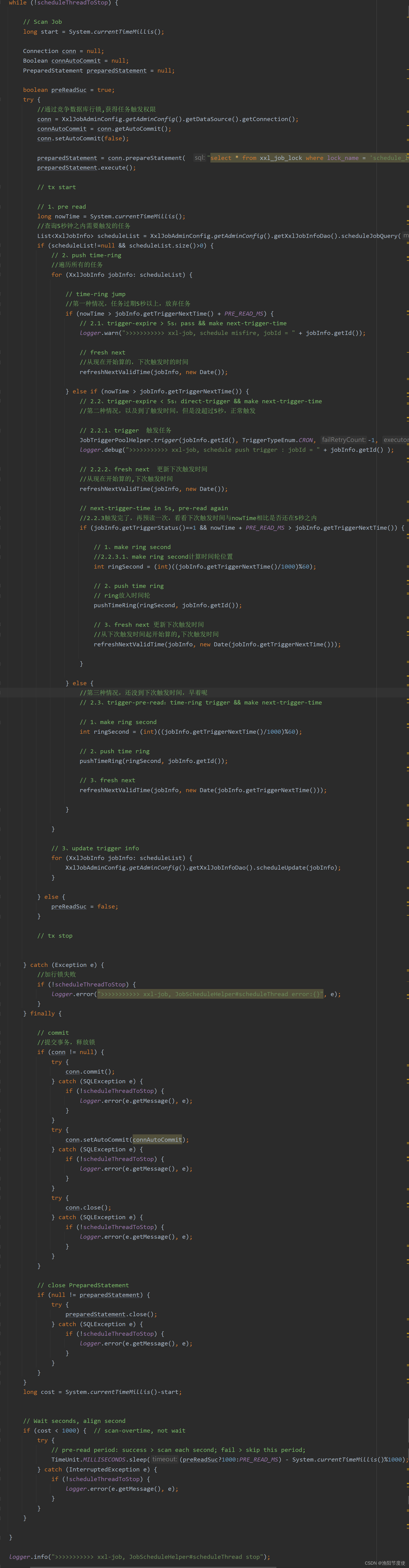Click the 'sql:' parameter inlay hint
409x1568 pixels.
pyautogui.click(x=200, y=158)
